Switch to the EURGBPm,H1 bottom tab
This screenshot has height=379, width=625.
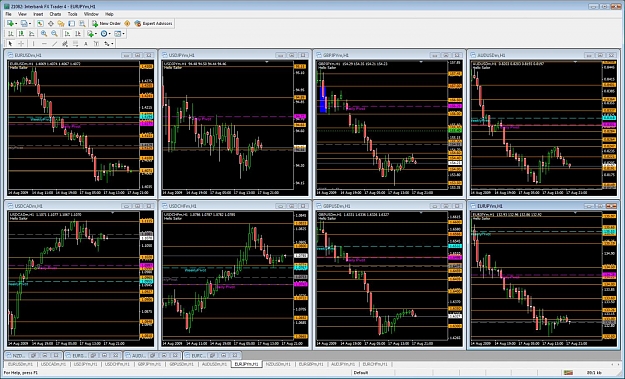click(x=311, y=364)
